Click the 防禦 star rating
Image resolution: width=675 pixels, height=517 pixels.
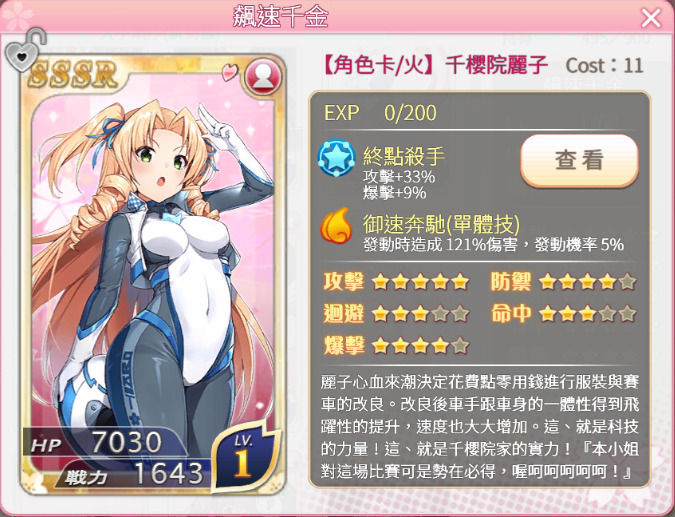[x=587, y=282]
